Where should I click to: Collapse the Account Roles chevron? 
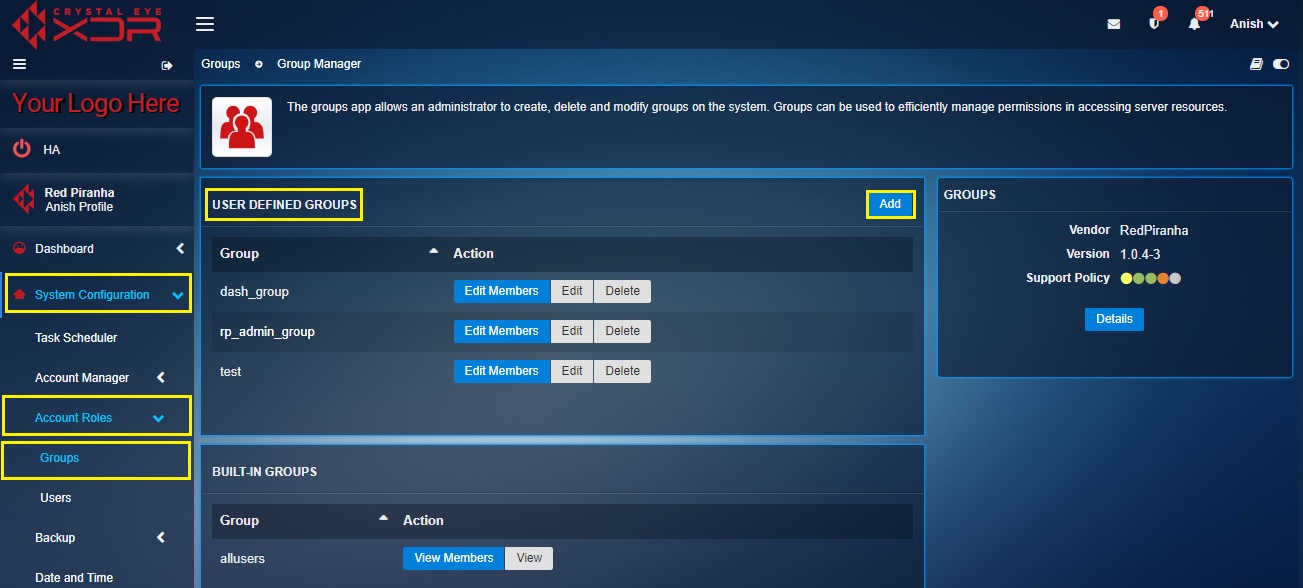click(x=158, y=418)
